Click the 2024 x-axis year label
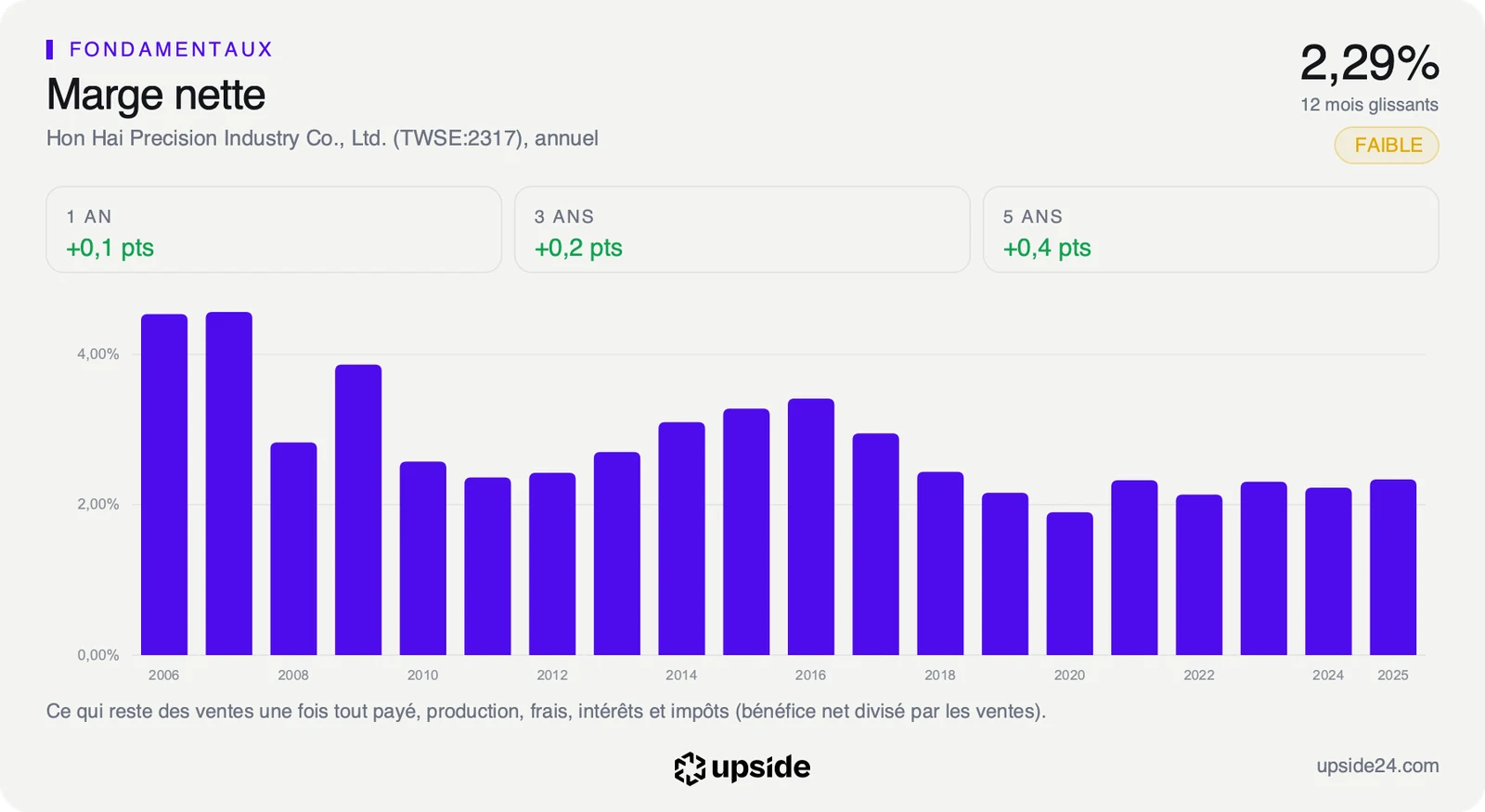 (1328, 676)
